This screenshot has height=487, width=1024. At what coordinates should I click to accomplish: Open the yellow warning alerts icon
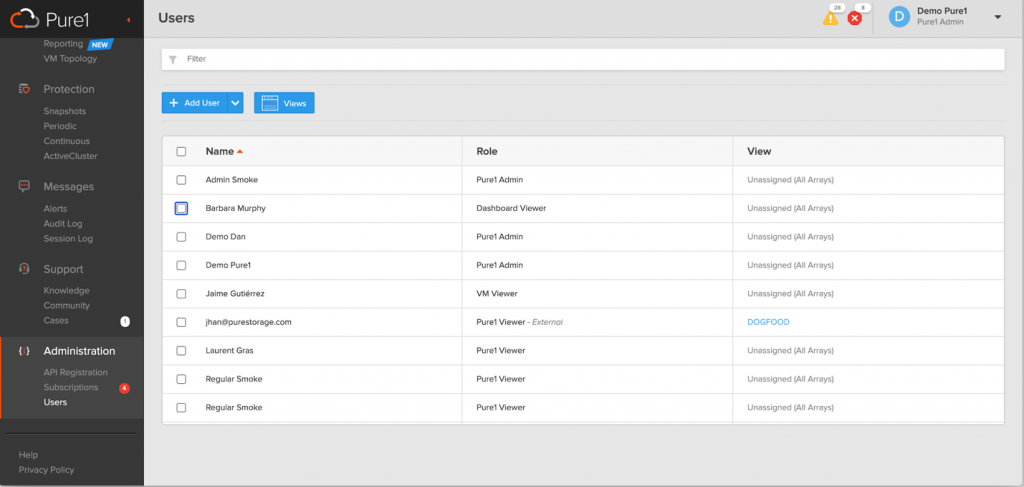(x=830, y=18)
